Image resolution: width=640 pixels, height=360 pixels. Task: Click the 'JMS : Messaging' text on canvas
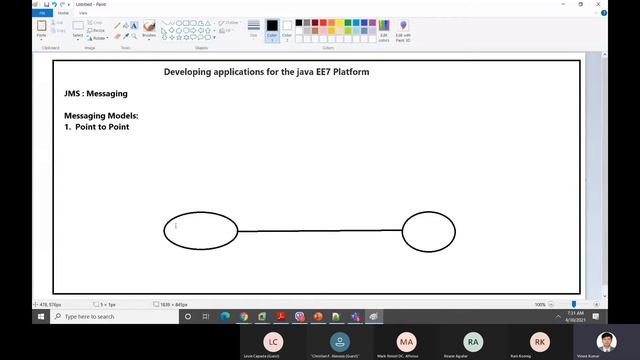[x=96, y=93]
